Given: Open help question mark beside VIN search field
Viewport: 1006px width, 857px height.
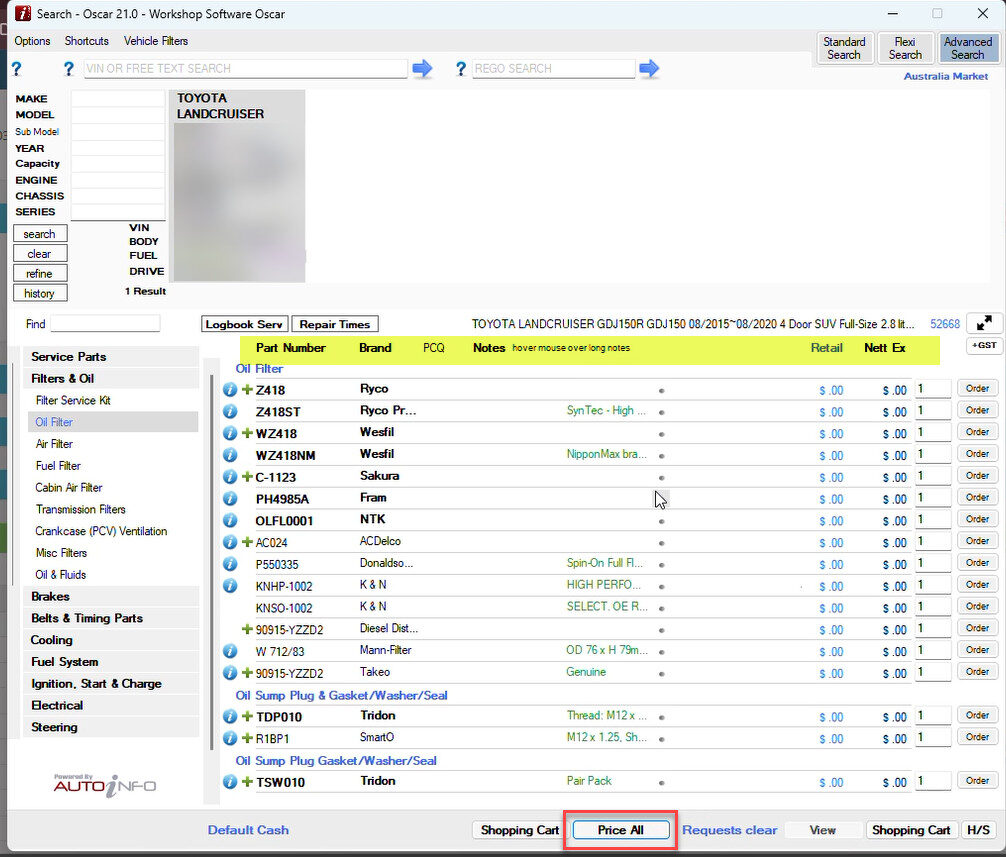Looking at the screenshot, I should pyautogui.click(x=69, y=69).
